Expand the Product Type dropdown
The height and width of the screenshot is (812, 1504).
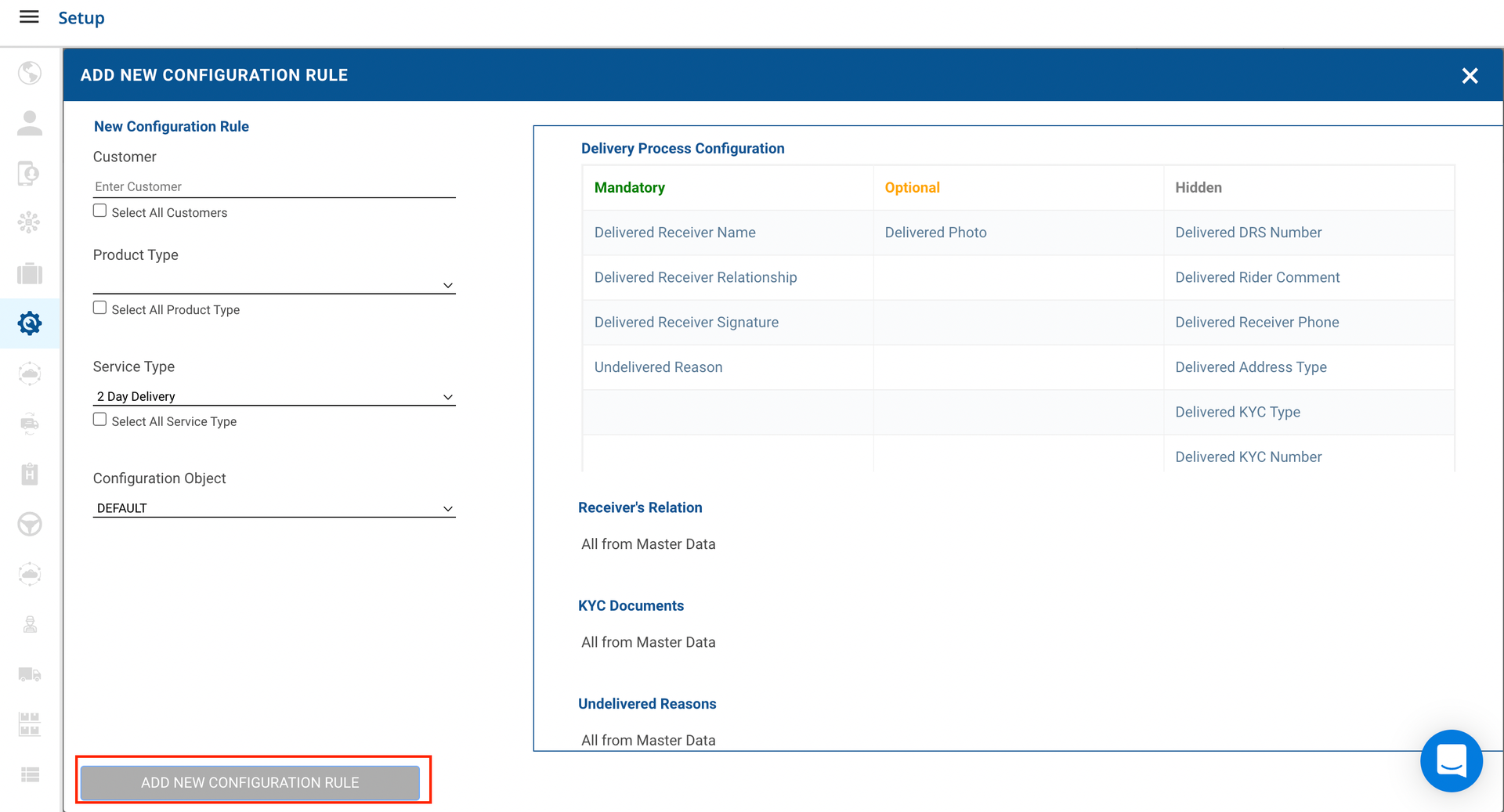coord(274,285)
